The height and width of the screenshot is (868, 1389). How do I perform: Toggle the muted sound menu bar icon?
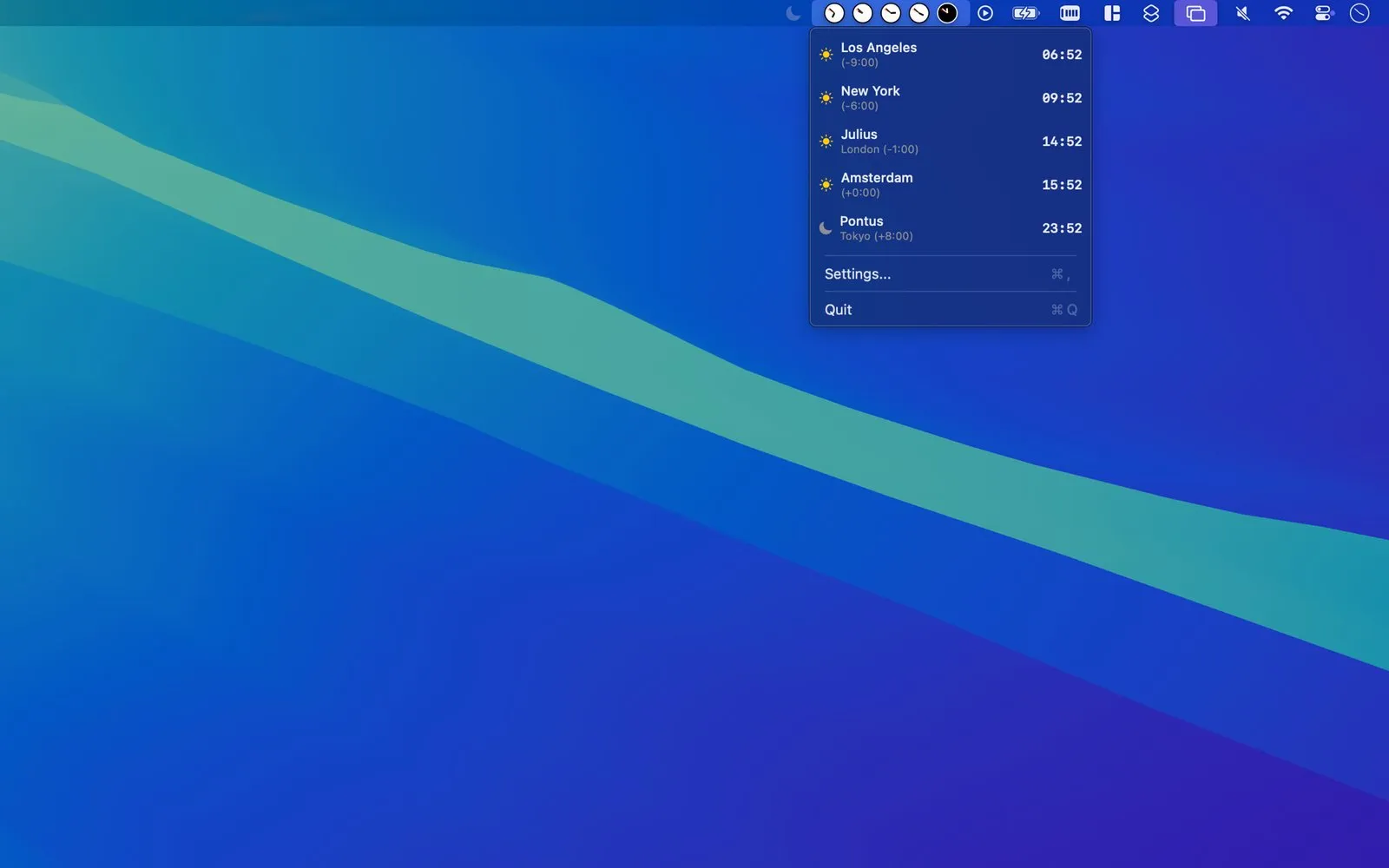(1242, 13)
